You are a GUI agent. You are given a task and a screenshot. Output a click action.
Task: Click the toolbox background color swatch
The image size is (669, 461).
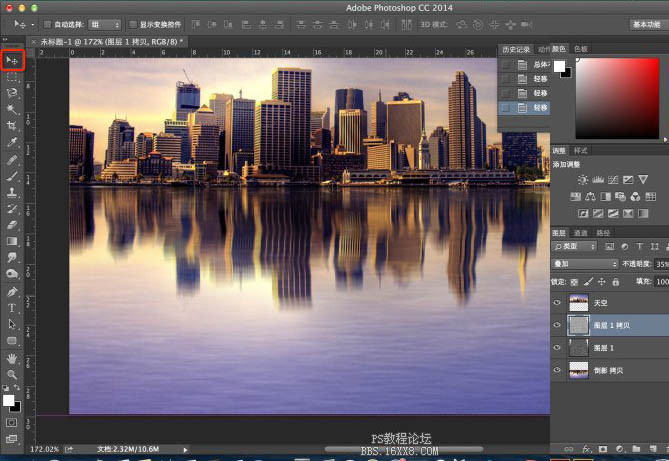(15, 406)
